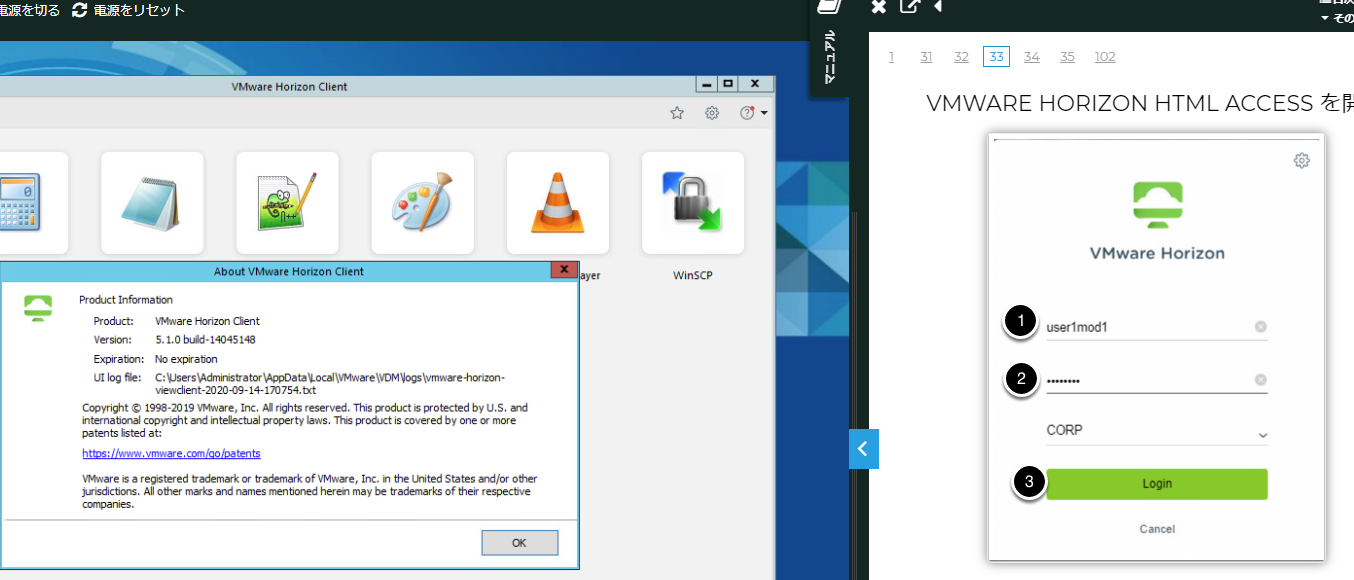The width and height of the screenshot is (1354, 580).
Task: Open the vmware.com/go/patents link
Action: pos(171,454)
